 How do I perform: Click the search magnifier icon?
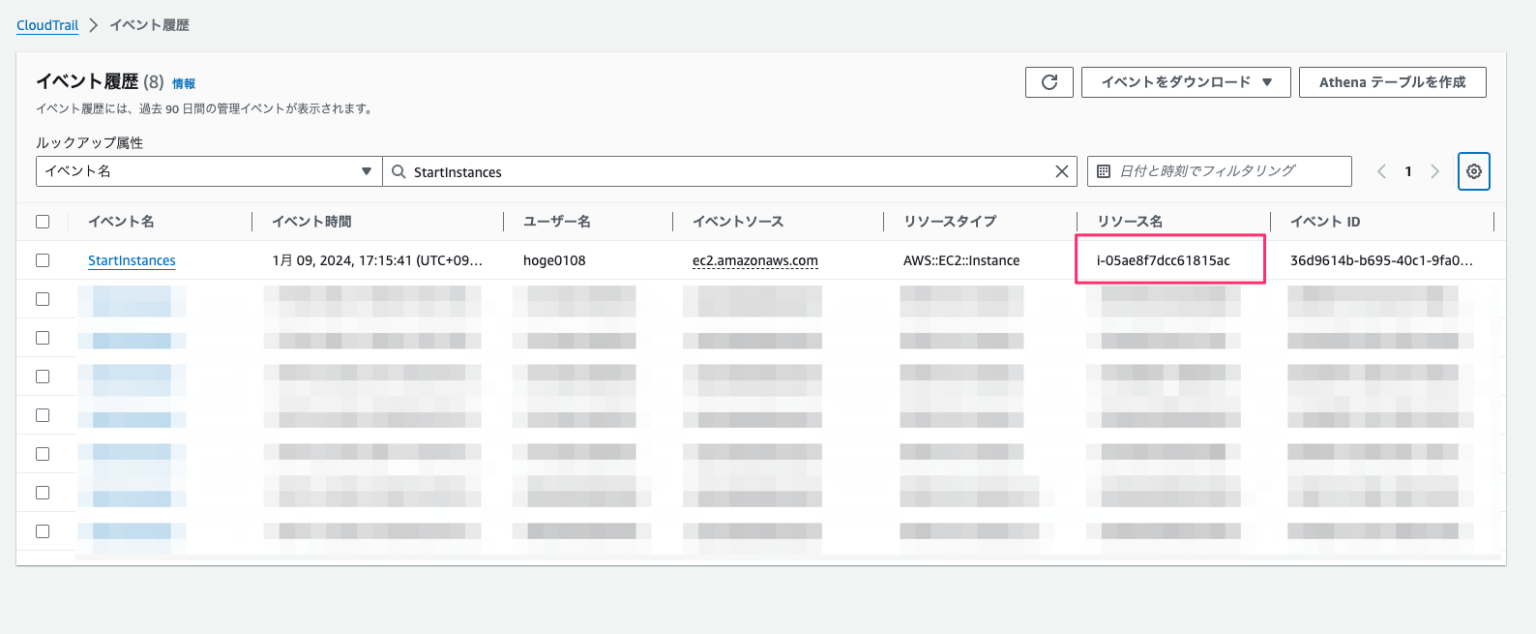398,172
